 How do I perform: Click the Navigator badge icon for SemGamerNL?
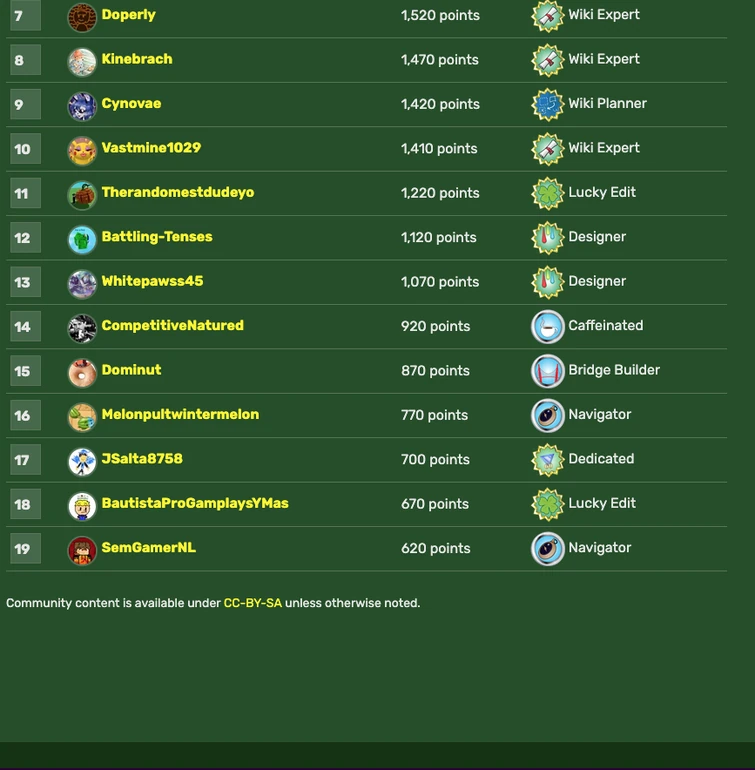[547, 549]
